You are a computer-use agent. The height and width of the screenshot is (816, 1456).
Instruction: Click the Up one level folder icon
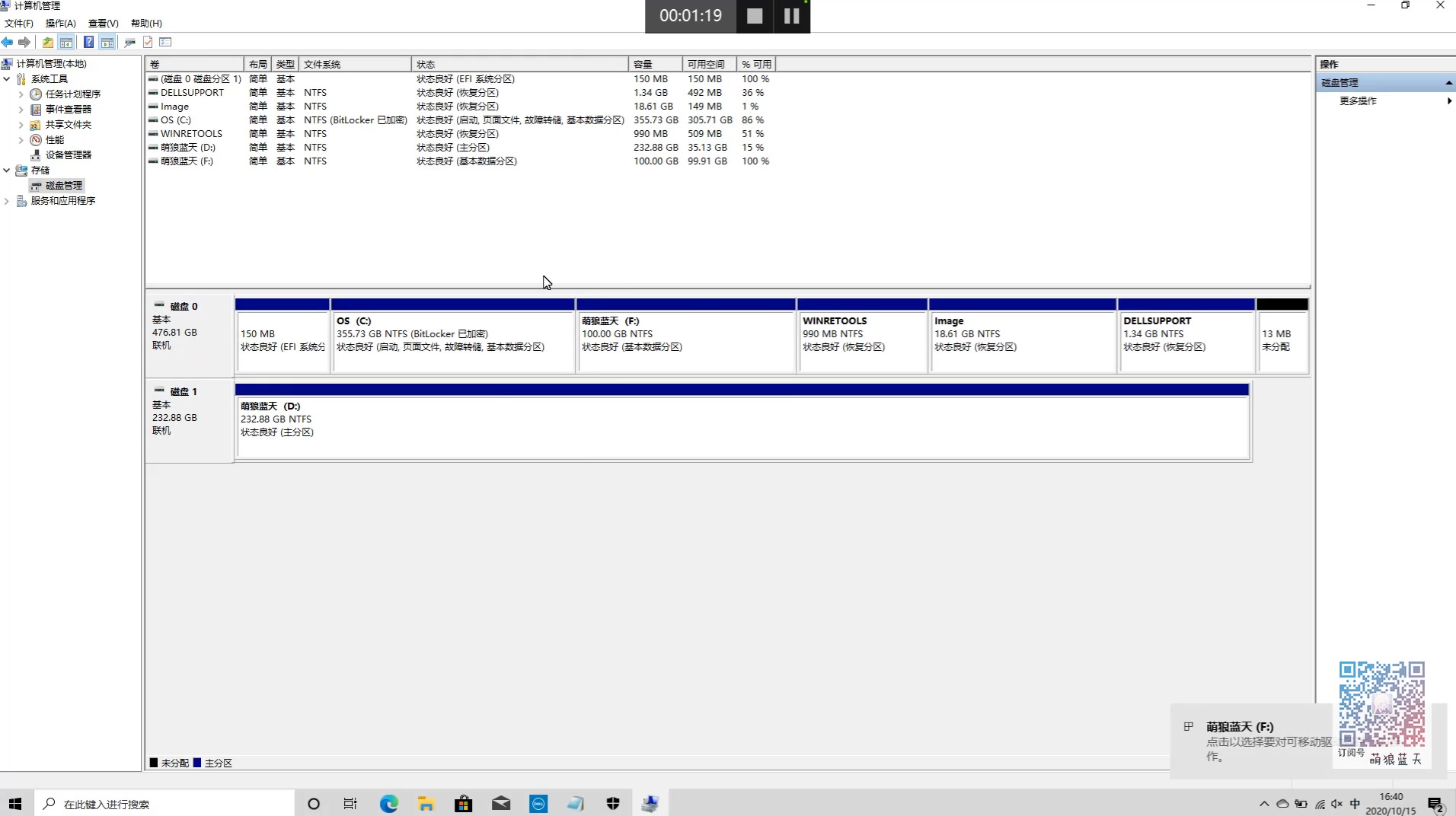[48, 43]
